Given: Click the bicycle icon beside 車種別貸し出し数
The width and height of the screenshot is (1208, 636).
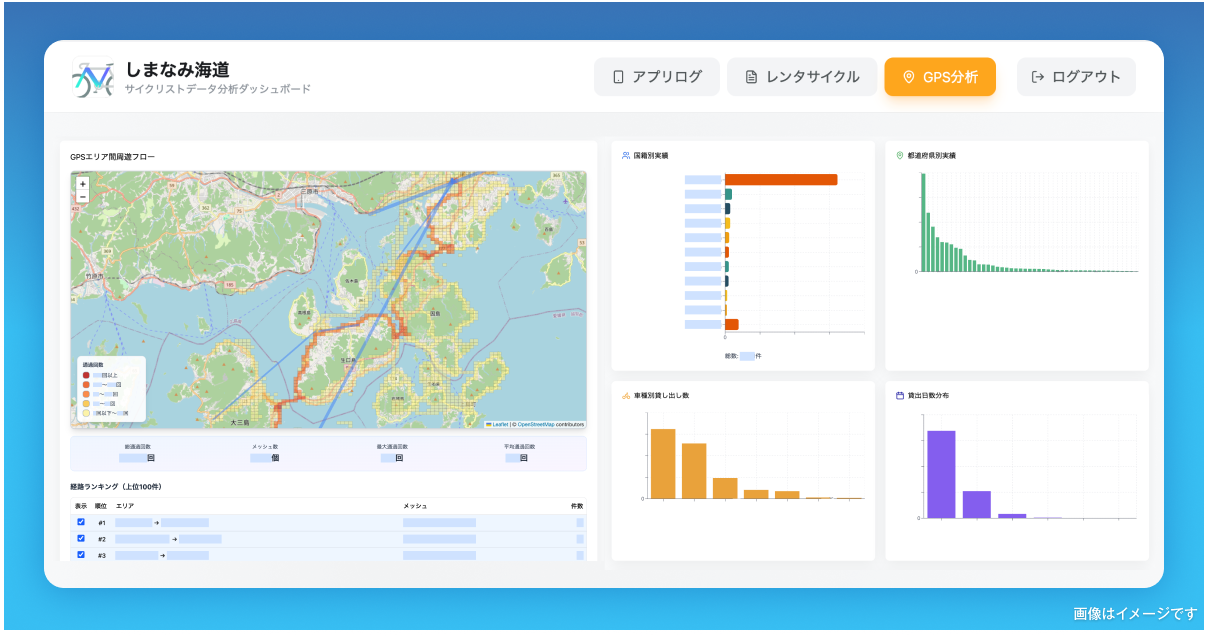Looking at the screenshot, I should [x=626, y=396].
